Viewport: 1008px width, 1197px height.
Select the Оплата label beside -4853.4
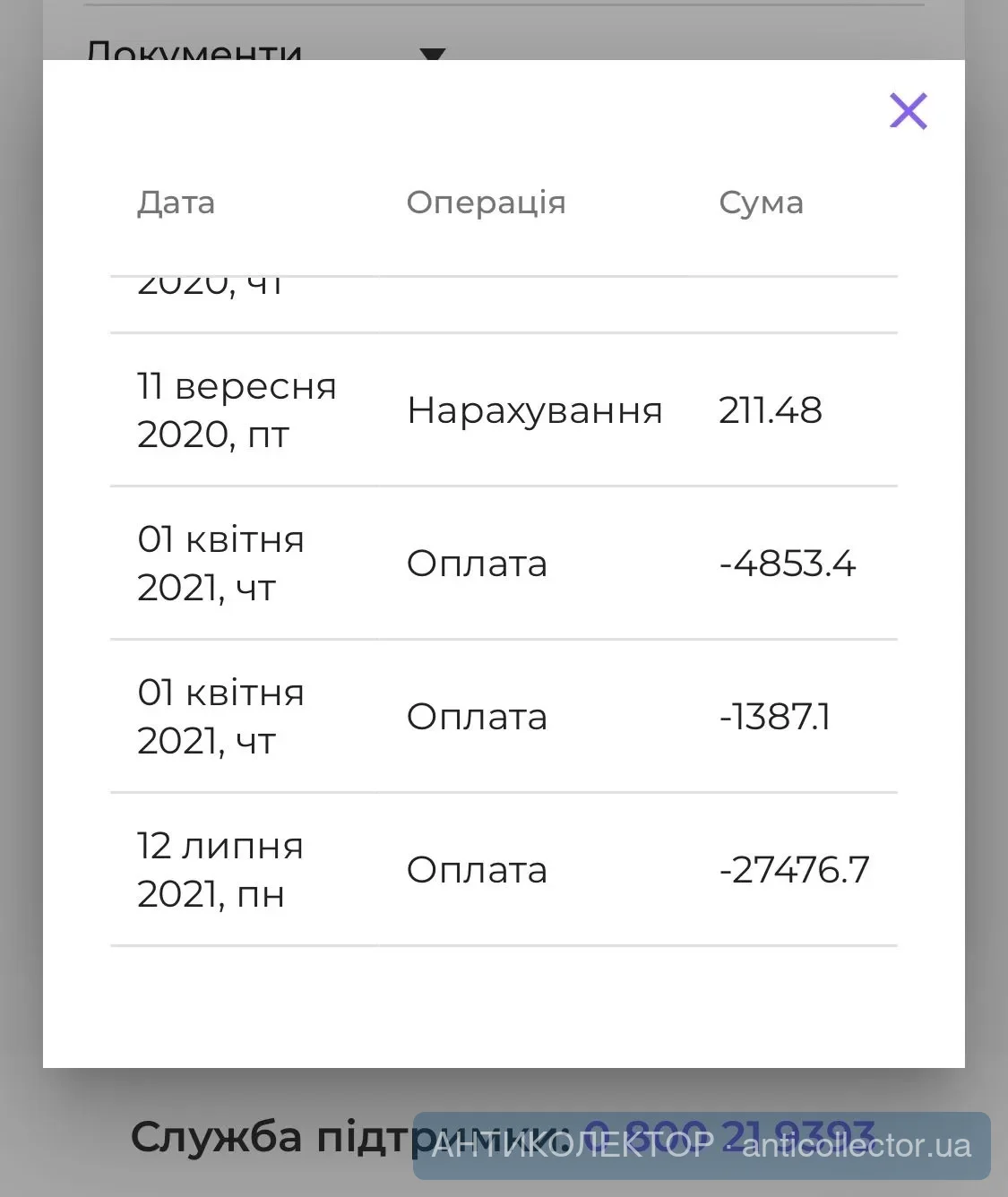pos(477,564)
